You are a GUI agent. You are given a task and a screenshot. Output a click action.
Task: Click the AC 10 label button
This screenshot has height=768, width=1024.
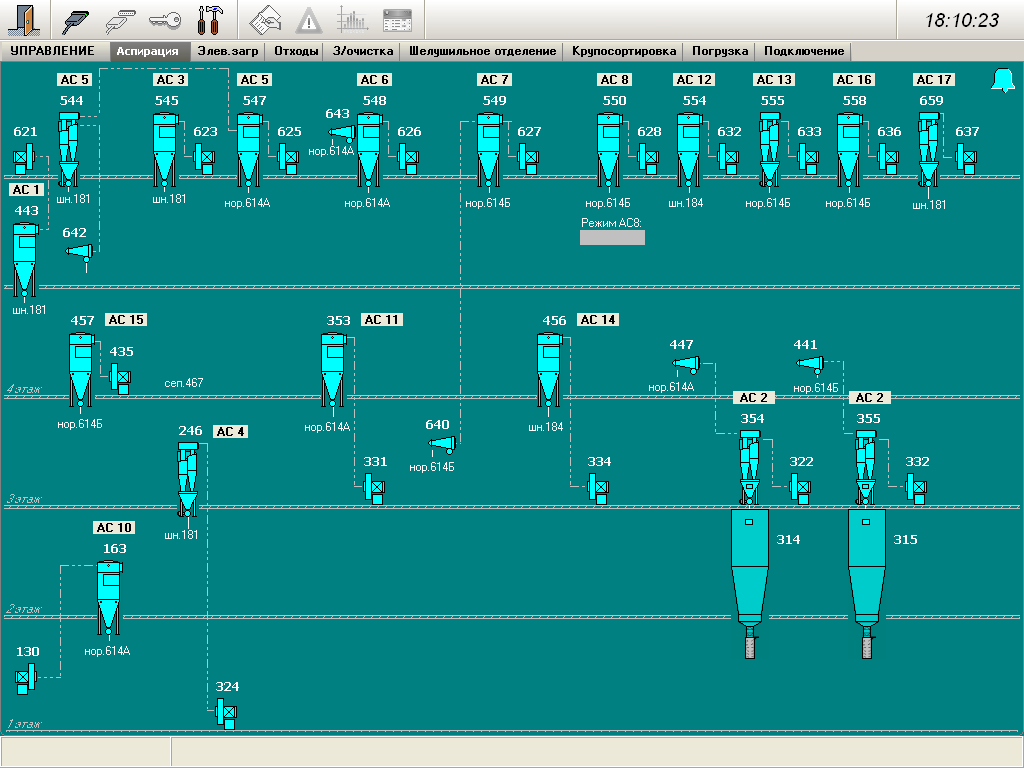point(113,528)
